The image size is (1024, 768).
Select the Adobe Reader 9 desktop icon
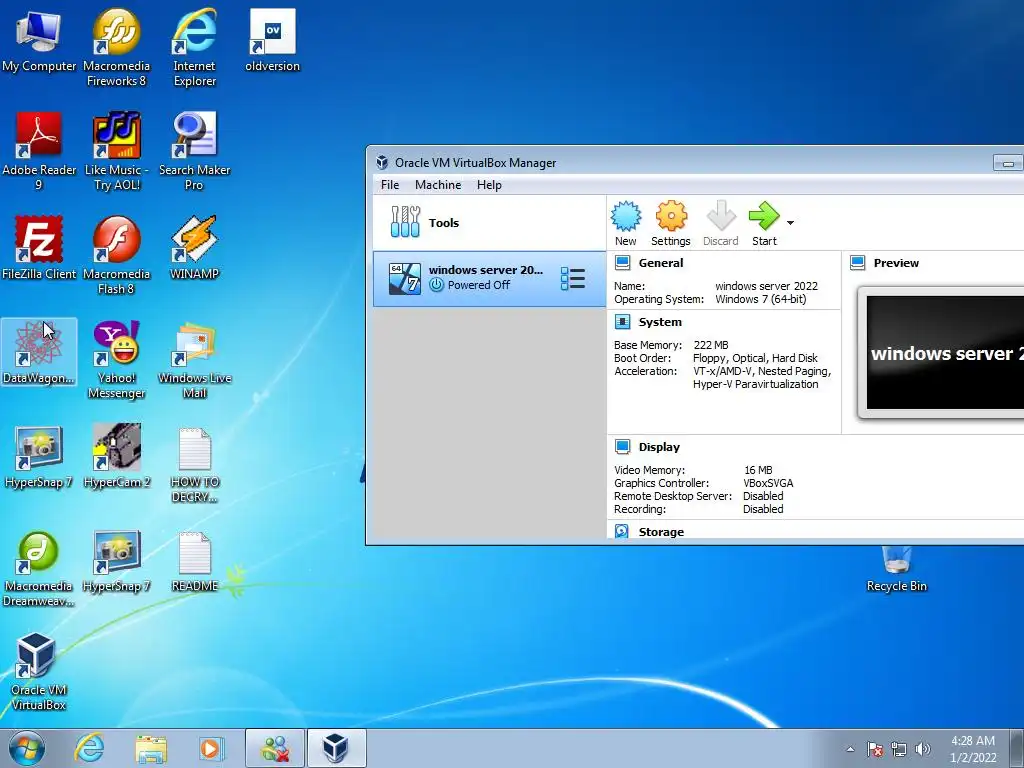(39, 151)
